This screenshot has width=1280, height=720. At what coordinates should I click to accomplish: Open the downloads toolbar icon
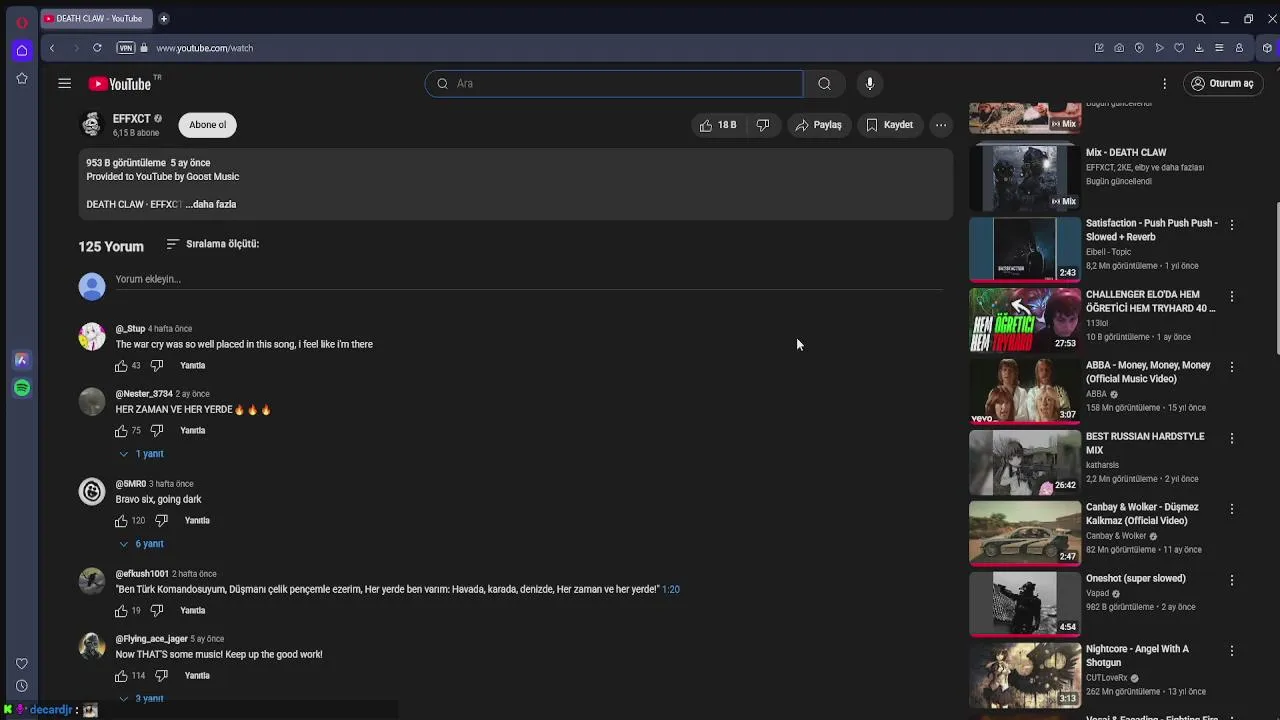tap(1199, 48)
